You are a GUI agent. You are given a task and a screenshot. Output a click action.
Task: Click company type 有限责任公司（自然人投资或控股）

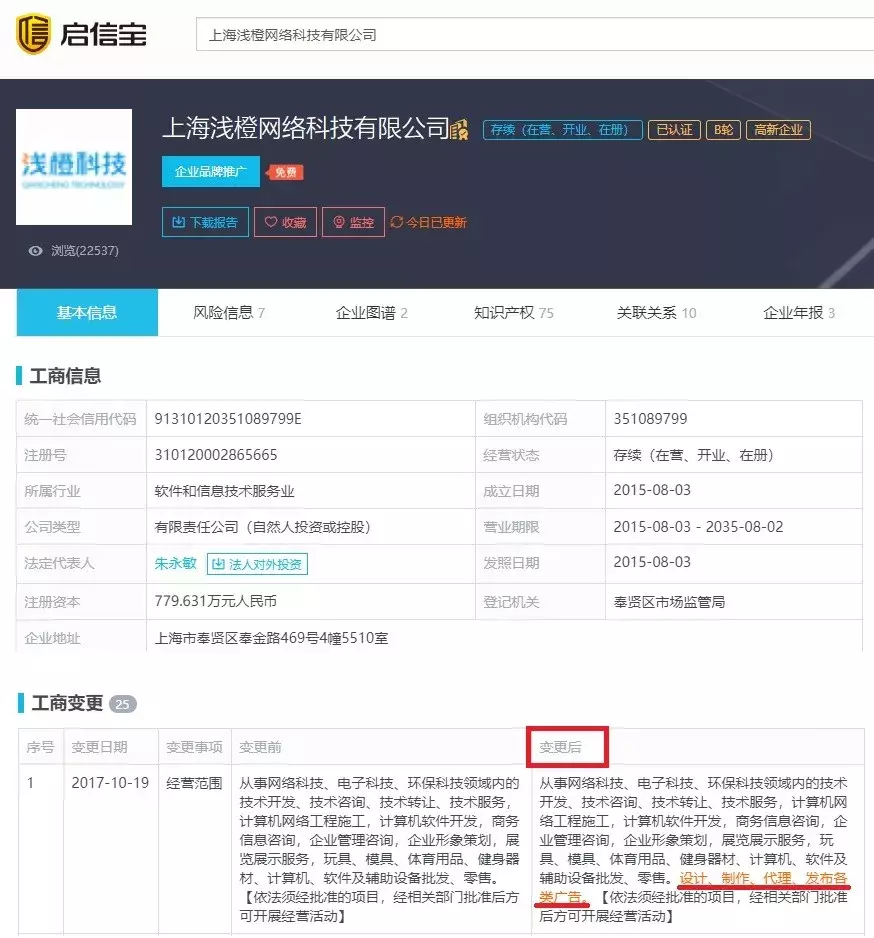[x=263, y=527]
